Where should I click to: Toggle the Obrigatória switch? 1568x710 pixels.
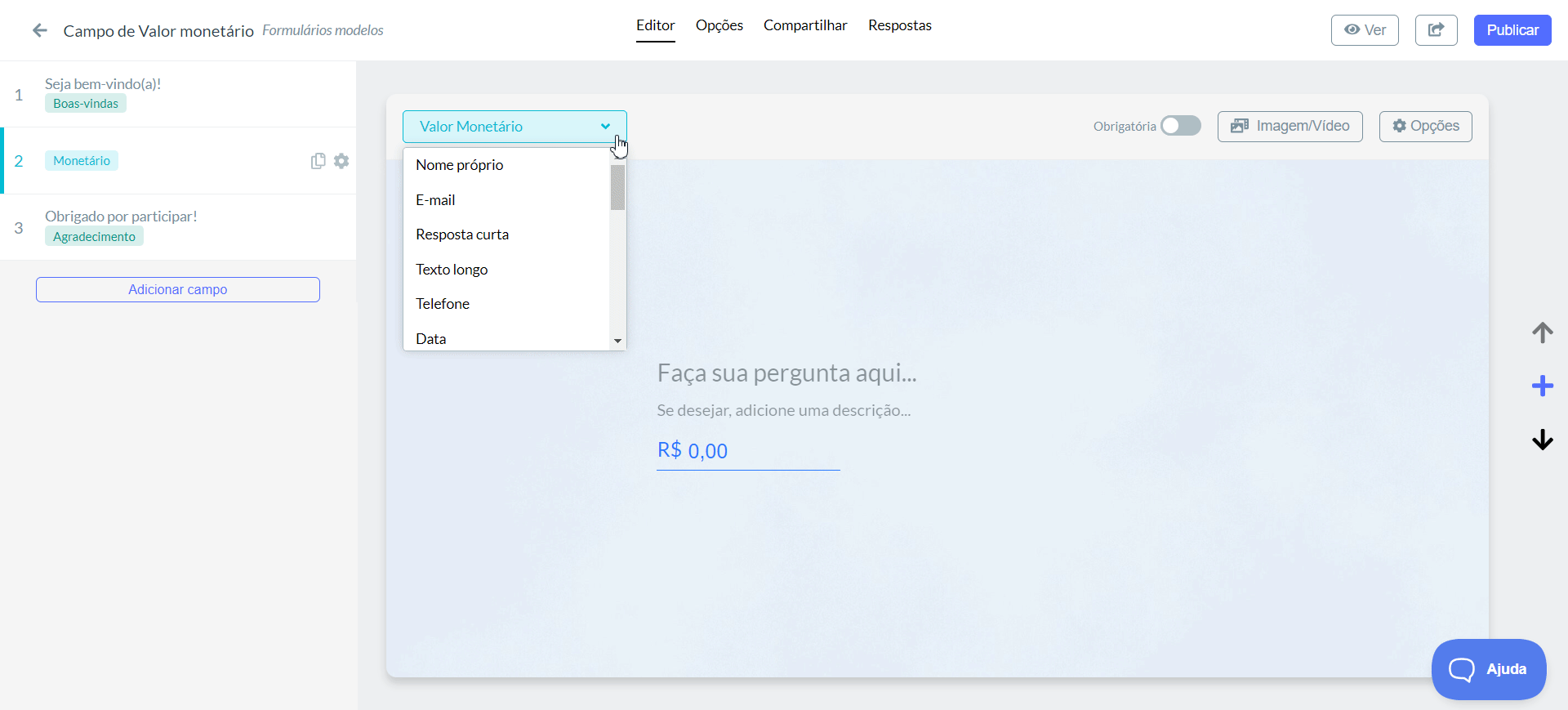point(1181,126)
